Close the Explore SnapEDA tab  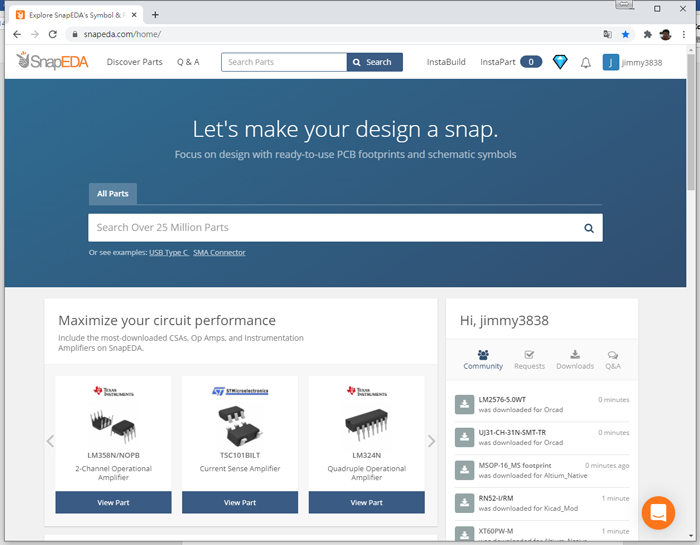134,15
